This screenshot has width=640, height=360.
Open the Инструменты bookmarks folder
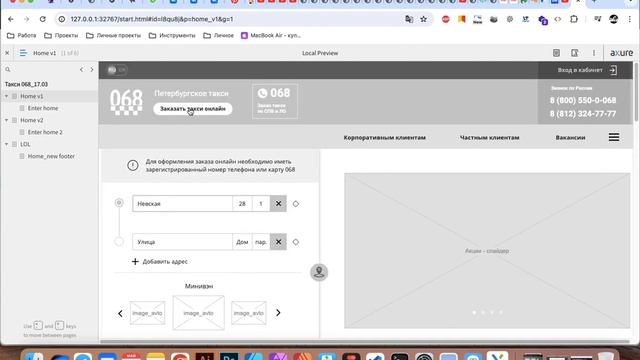pyautogui.click(x=172, y=36)
